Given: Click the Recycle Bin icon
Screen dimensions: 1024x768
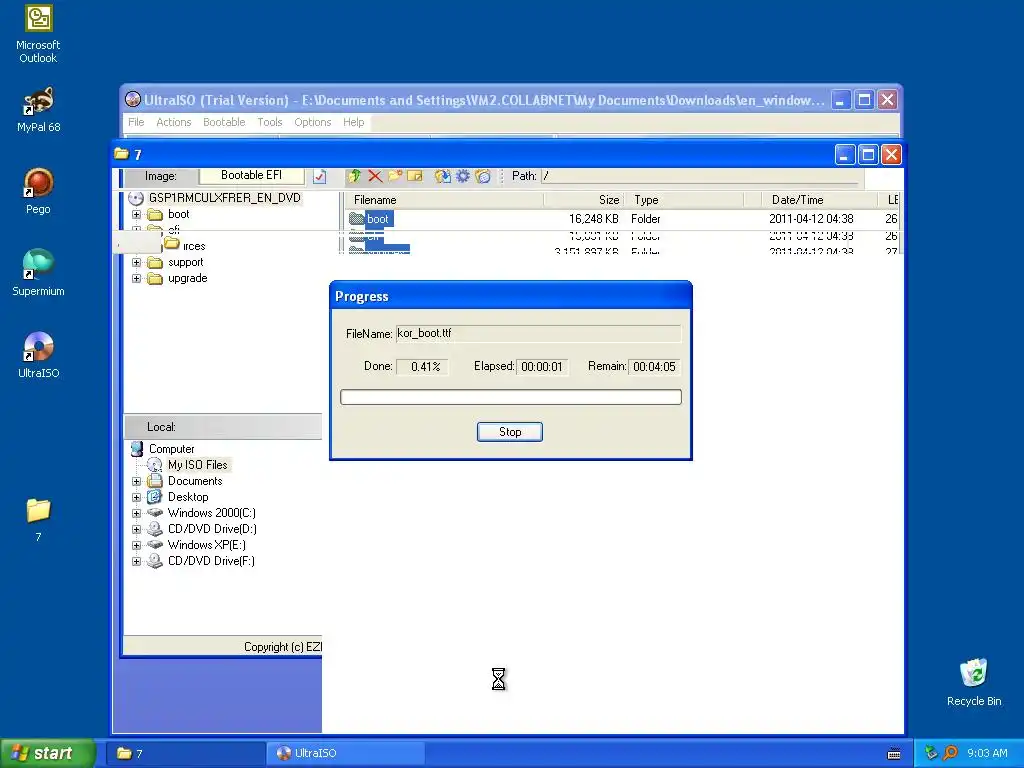Looking at the screenshot, I should [x=974, y=673].
